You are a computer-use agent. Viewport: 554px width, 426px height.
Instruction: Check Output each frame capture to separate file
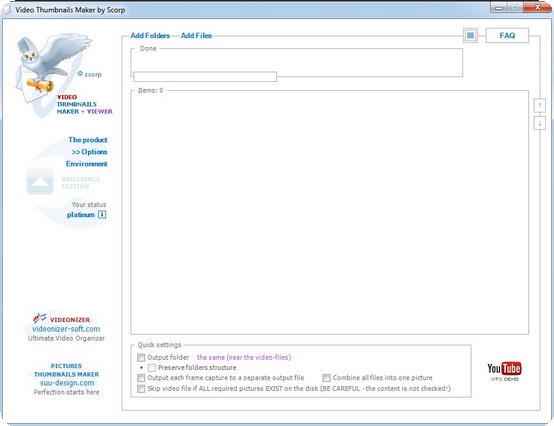[x=141, y=378]
